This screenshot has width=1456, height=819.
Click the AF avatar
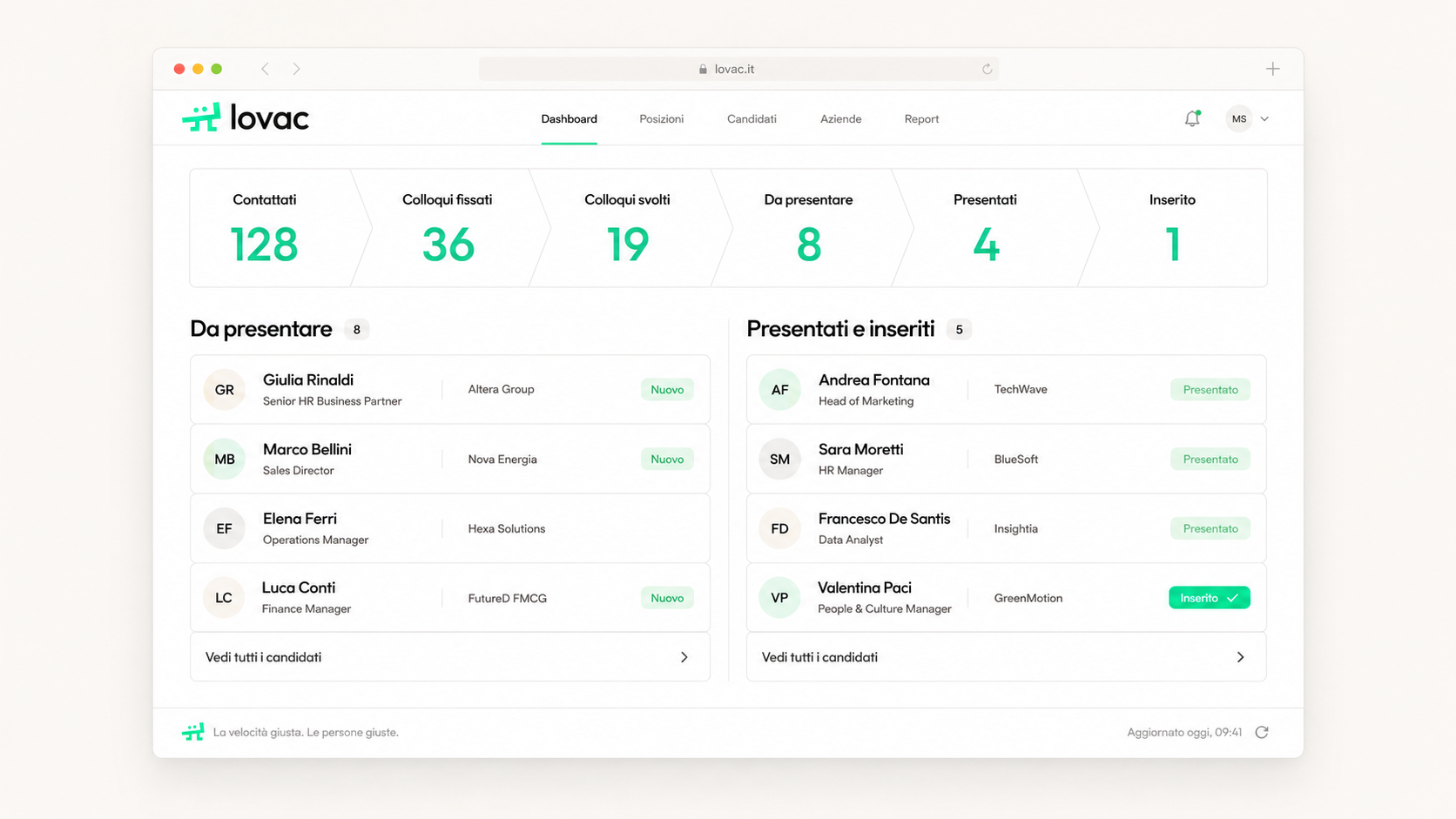(780, 389)
